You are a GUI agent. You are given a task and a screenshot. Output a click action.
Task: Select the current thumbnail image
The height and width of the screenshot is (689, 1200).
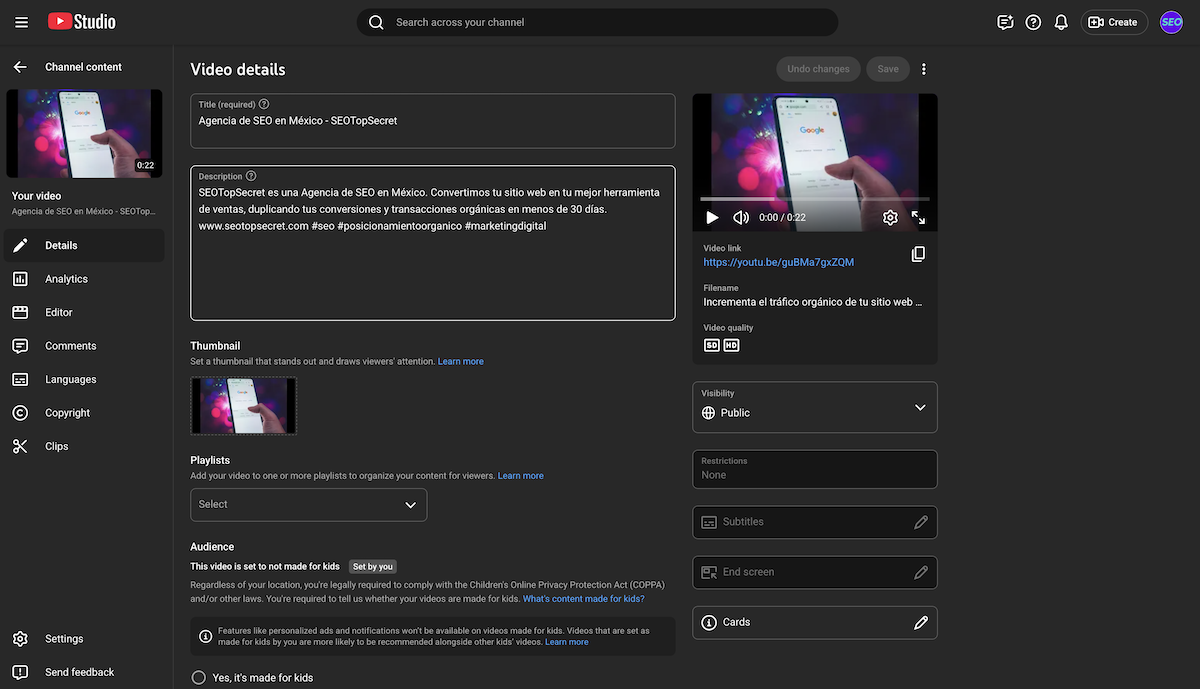tap(243, 405)
